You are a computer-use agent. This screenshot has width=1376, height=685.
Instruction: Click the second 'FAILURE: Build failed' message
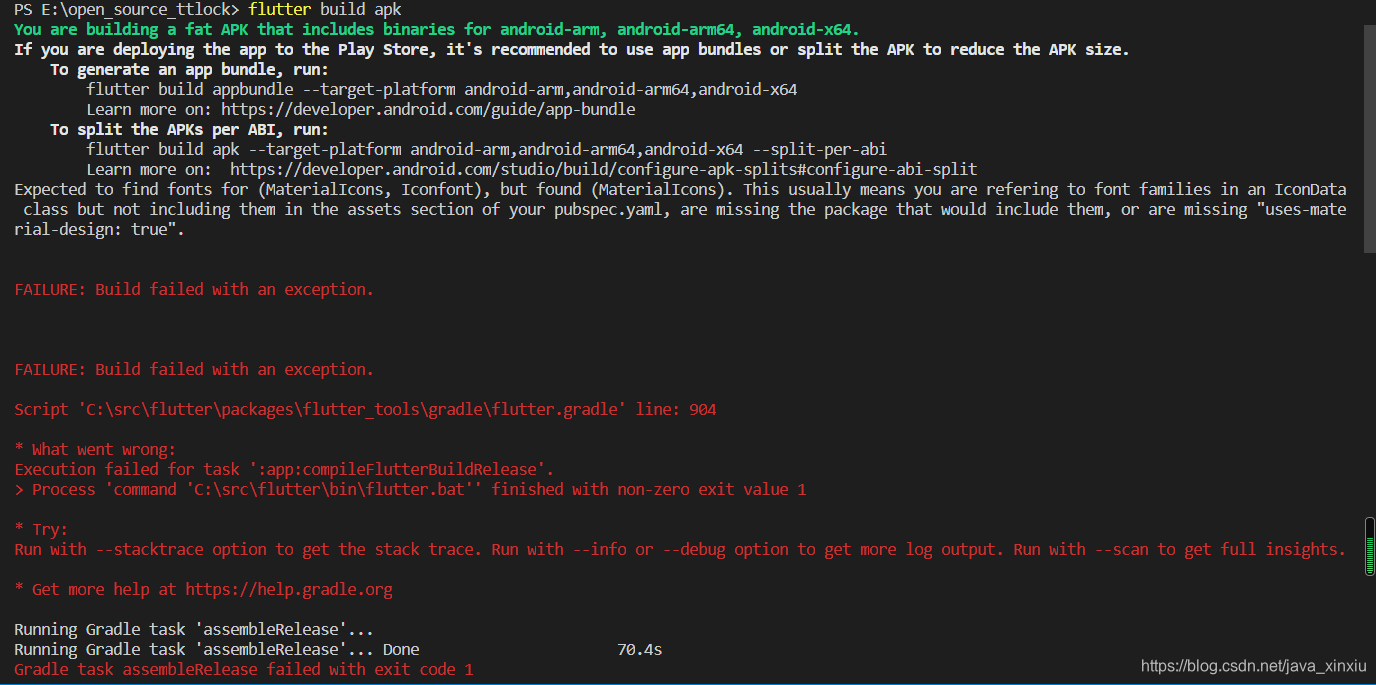point(194,369)
